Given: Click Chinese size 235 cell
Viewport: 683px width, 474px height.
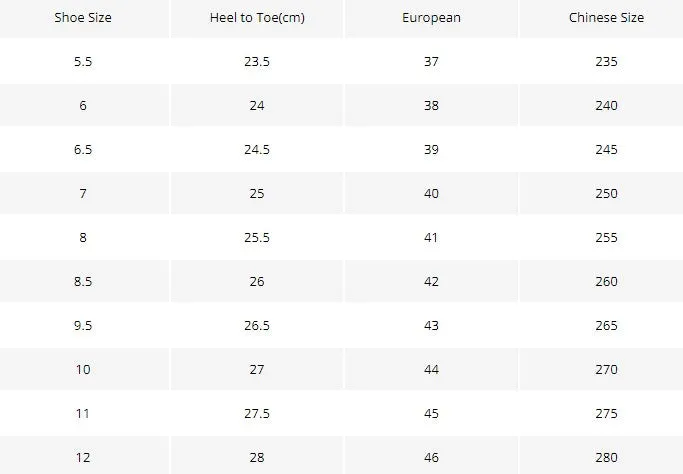Looking at the screenshot, I should click(606, 61).
